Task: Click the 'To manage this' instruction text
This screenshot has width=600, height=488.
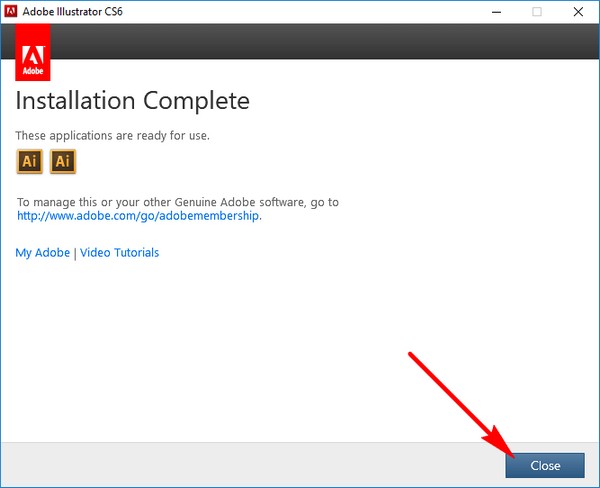Action: [x=178, y=202]
